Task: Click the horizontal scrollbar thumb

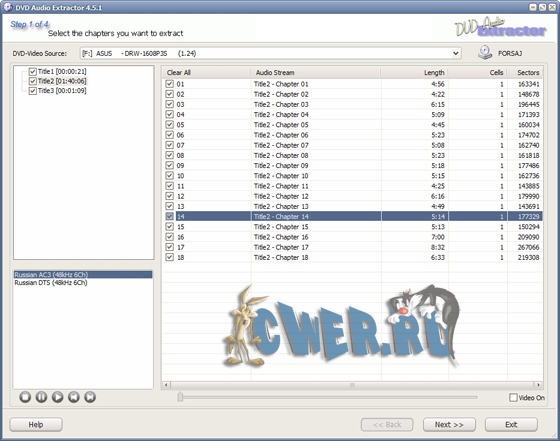Action: [352, 385]
